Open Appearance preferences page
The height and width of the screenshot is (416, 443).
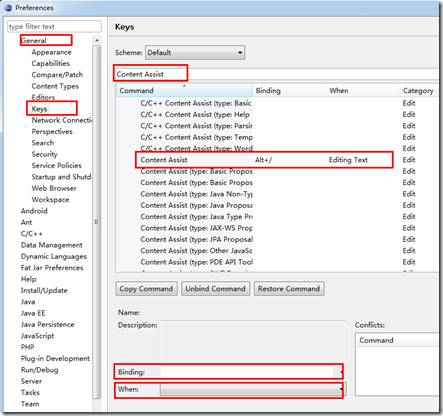point(51,52)
